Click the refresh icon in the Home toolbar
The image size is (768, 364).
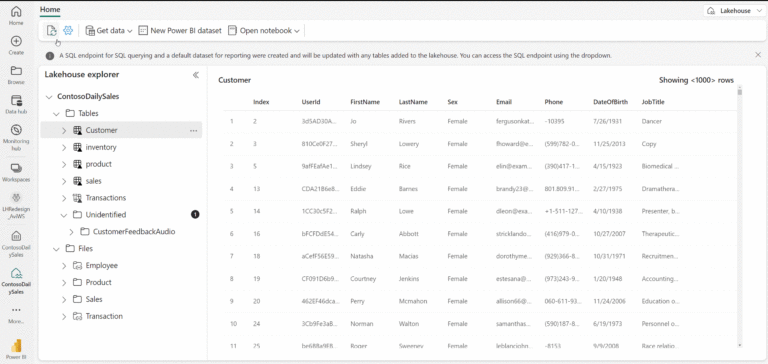coord(51,30)
